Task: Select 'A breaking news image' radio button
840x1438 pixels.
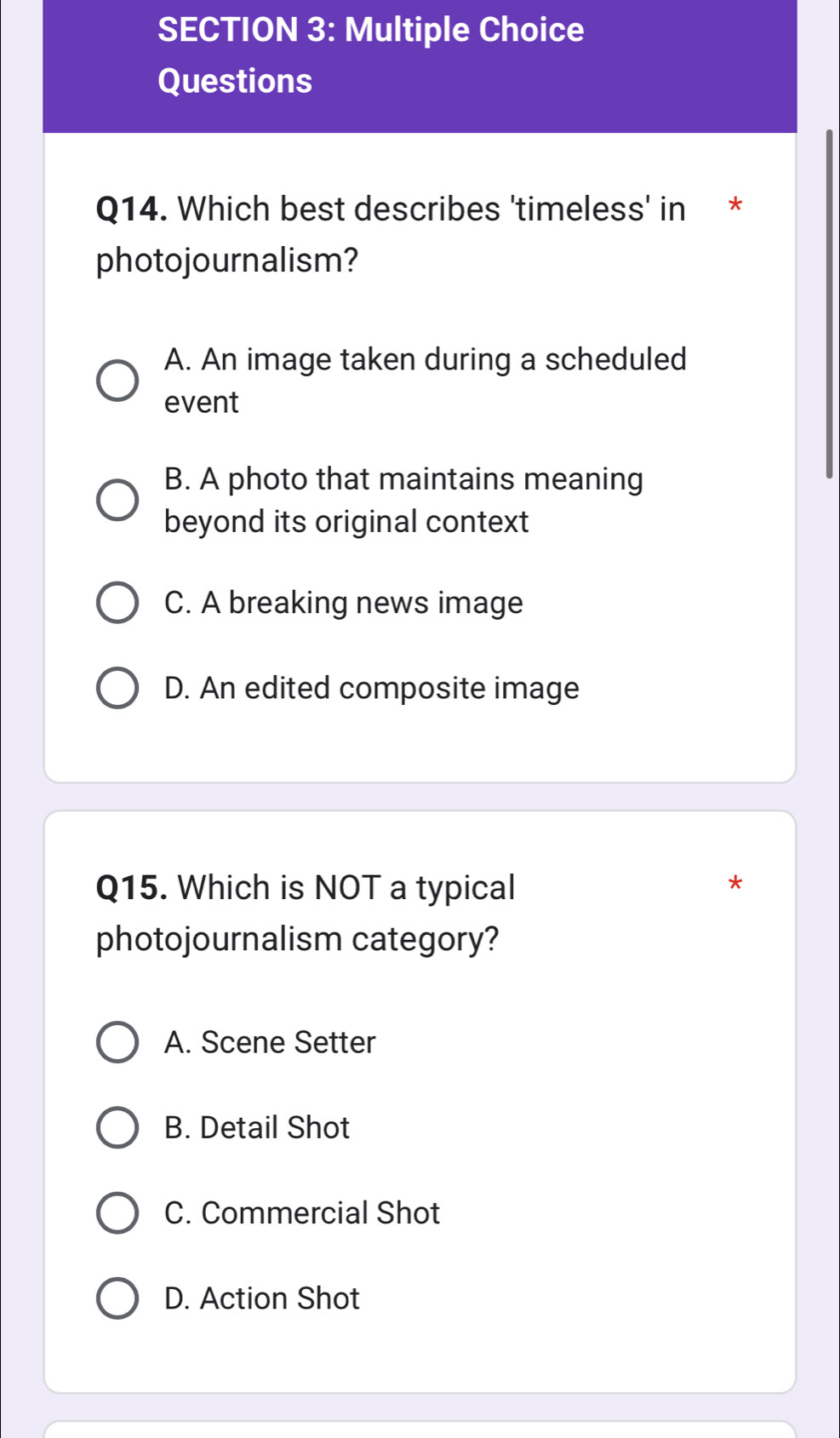Action: click(x=117, y=603)
